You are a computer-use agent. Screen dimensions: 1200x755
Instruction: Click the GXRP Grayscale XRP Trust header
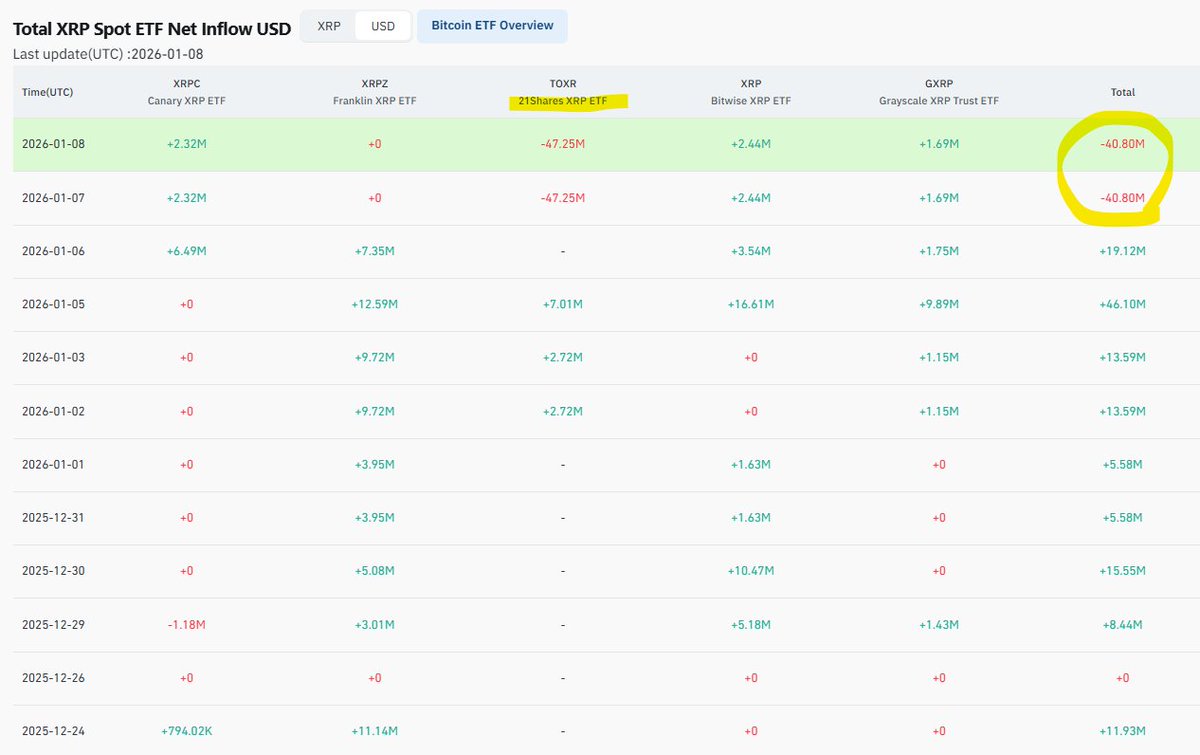pyautogui.click(x=938, y=92)
